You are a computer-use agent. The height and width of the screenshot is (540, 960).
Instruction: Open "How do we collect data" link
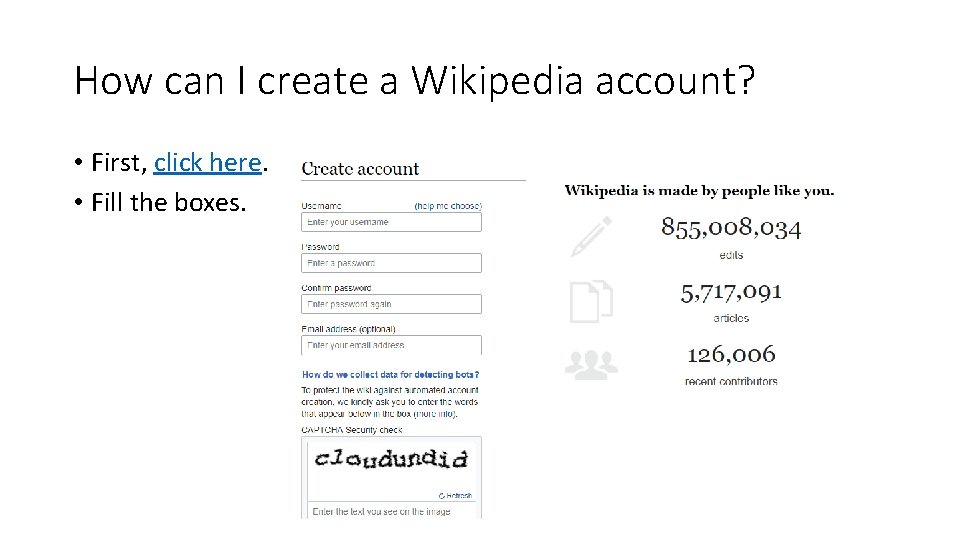click(391, 375)
